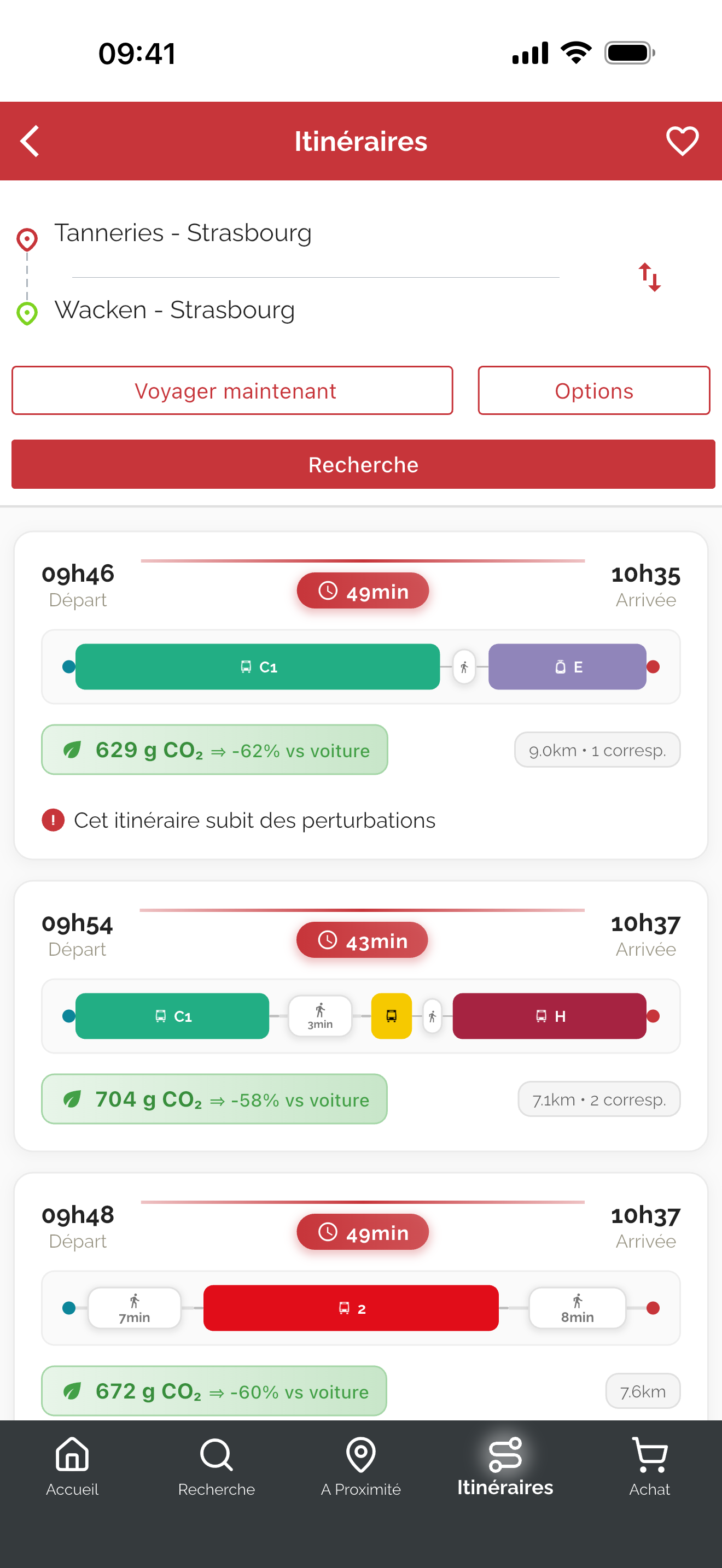This screenshot has width=722, height=1568.
Task: Swap departure and destination arrows
Action: point(650,277)
